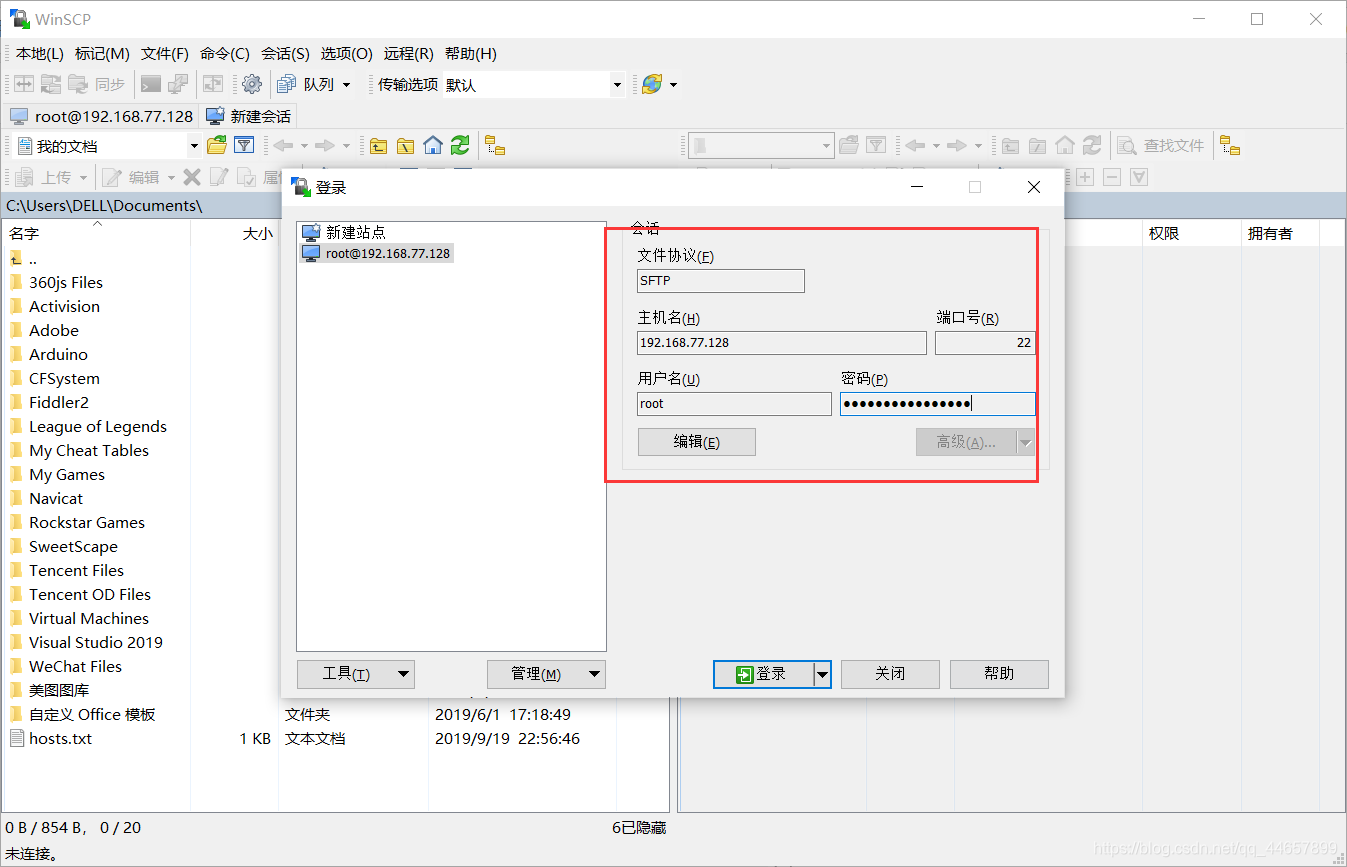Screen dimensions: 1347x867
Task: Expand the globe icon dropdown arrow
Action: (x=673, y=85)
